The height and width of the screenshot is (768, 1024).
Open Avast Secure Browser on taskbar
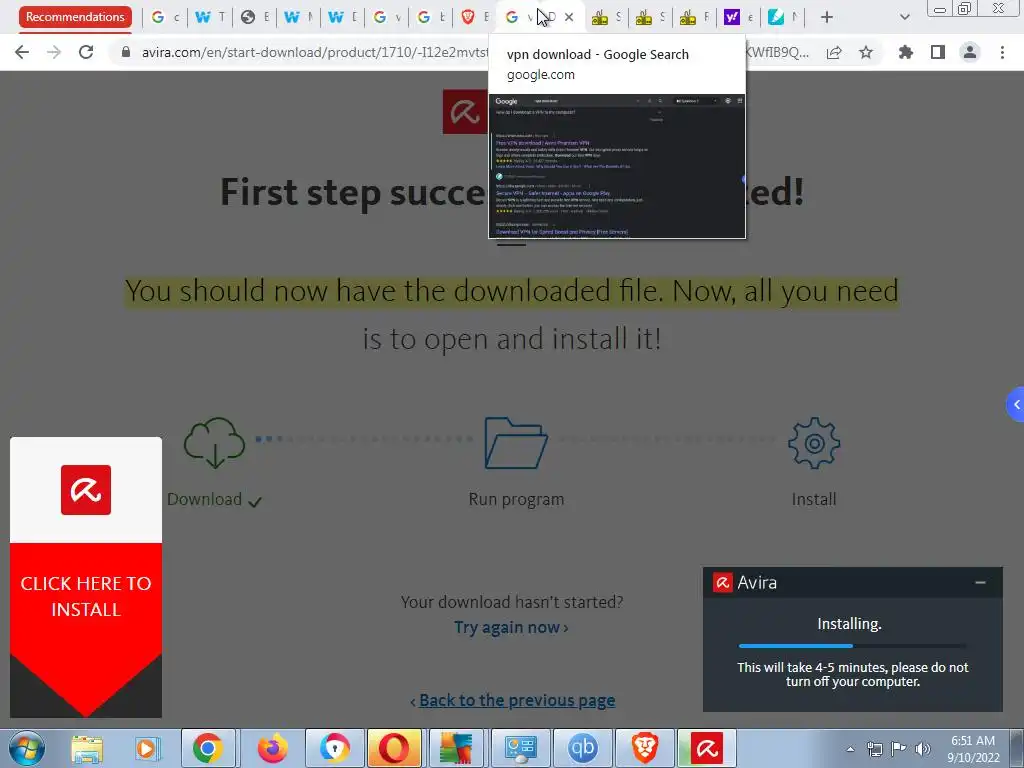(x=334, y=748)
